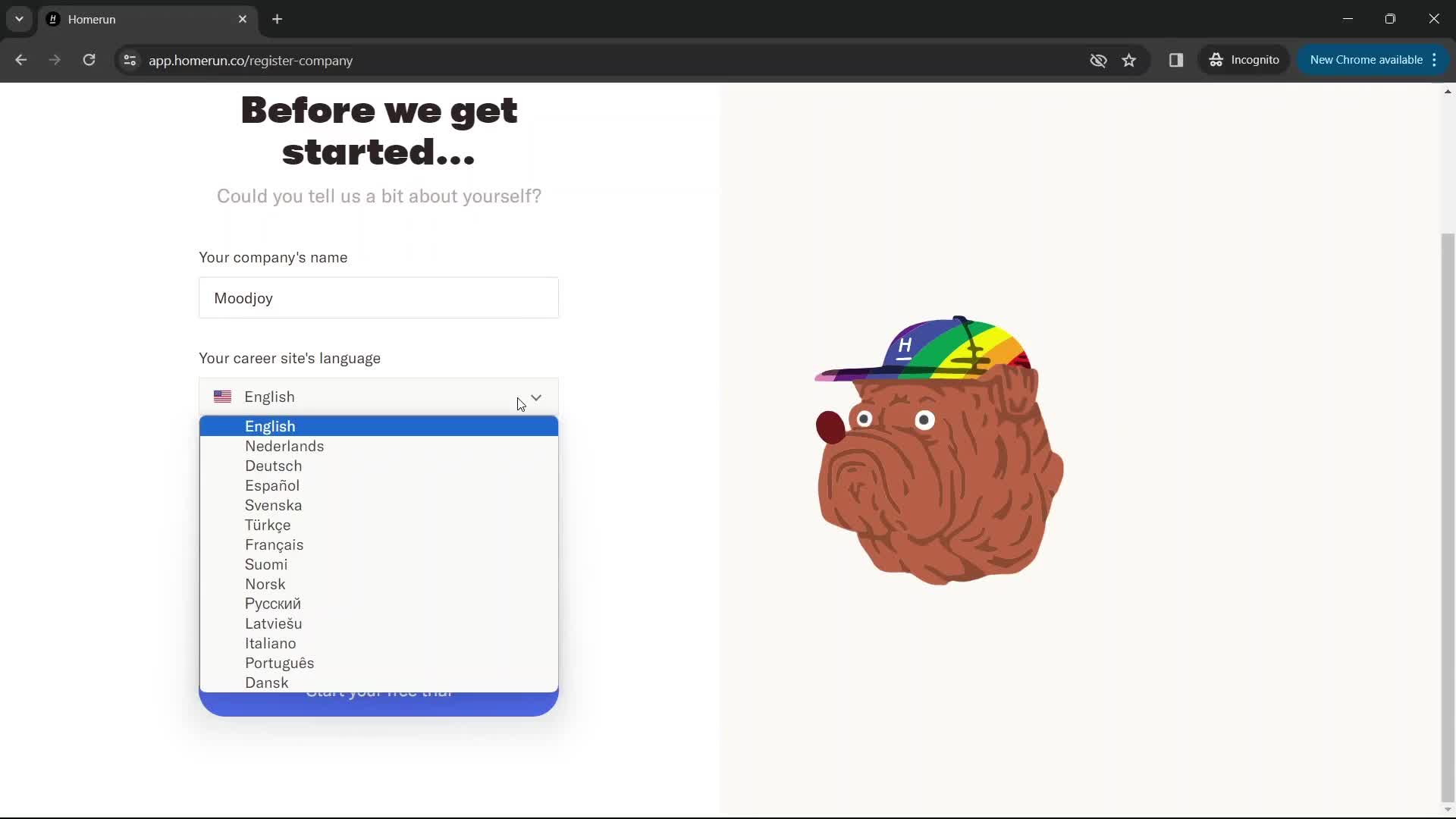Click the bulldog mascot illustration

pyautogui.click(x=939, y=450)
